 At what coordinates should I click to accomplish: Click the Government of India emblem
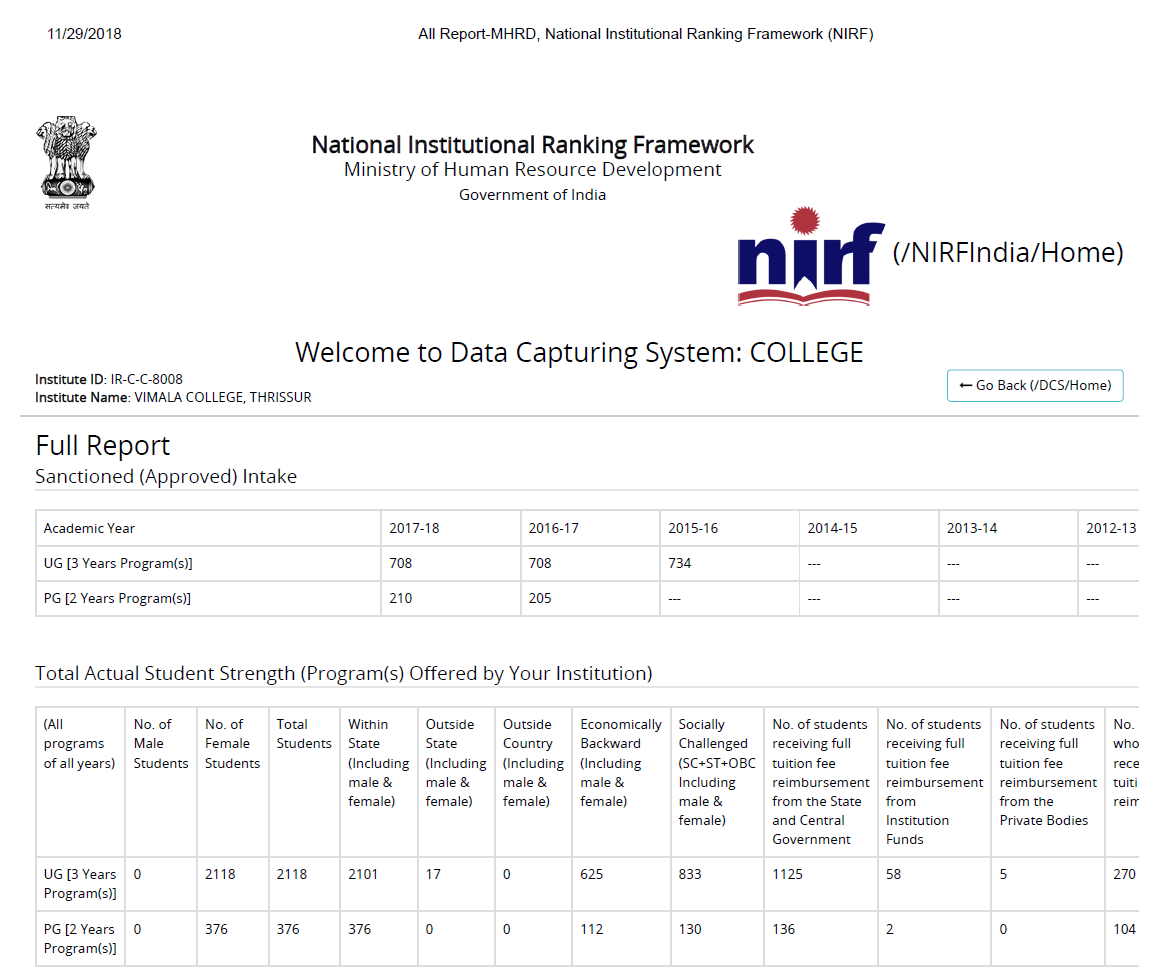point(67,164)
